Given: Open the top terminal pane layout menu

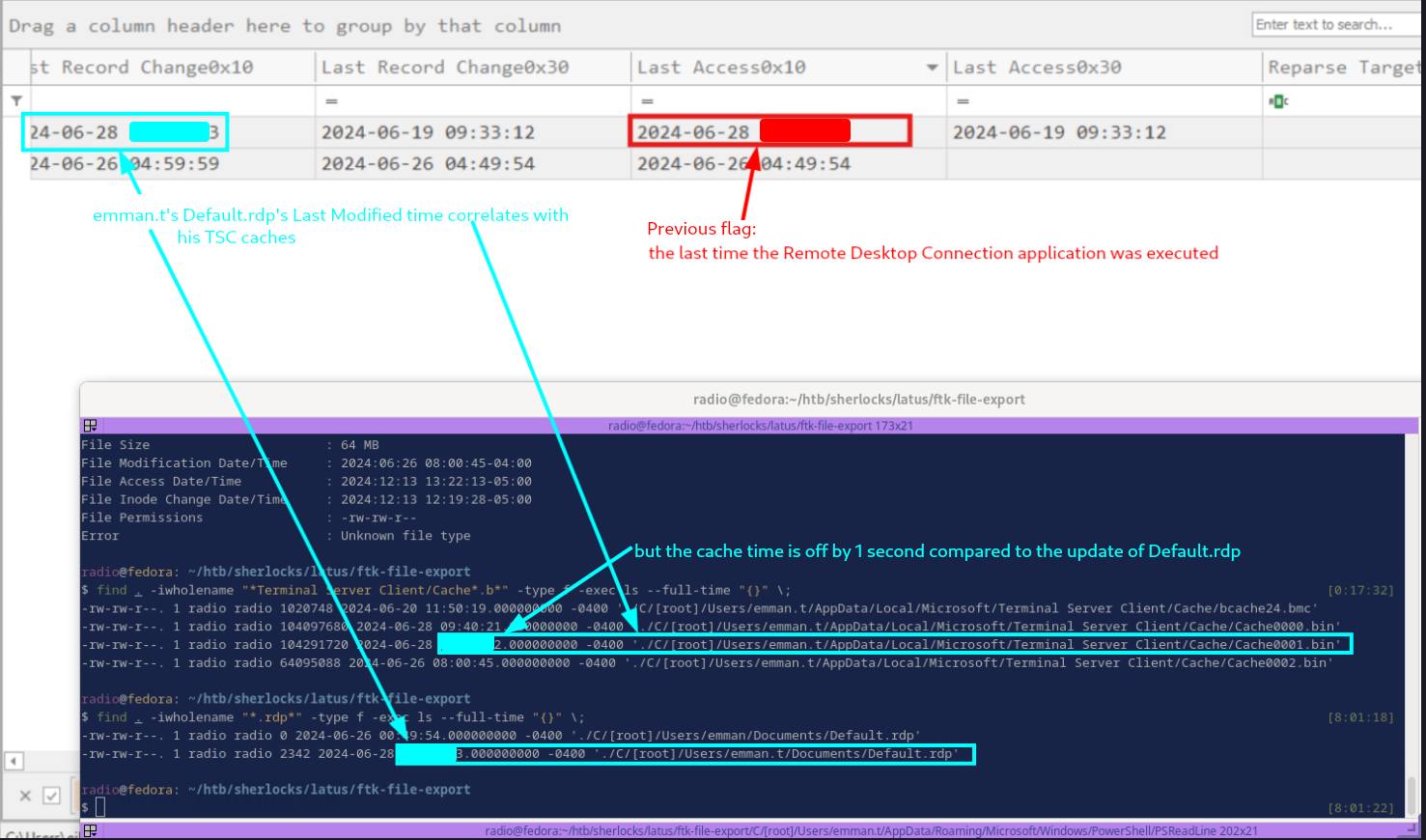Looking at the screenshot, I should coord(90,426).
